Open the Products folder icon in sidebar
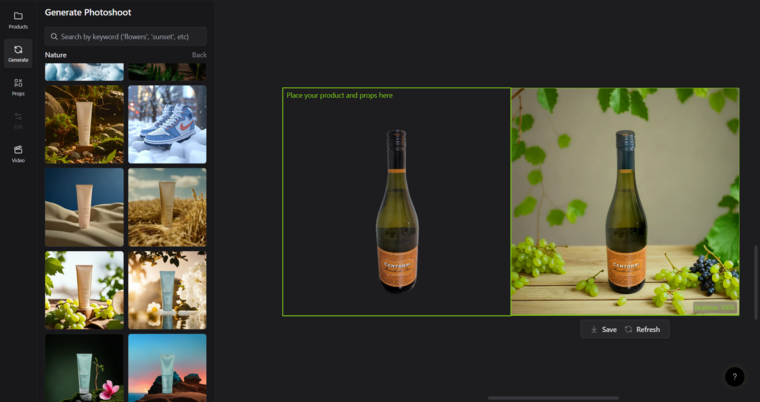The image size is (760, 402). (x=18, y=17)
